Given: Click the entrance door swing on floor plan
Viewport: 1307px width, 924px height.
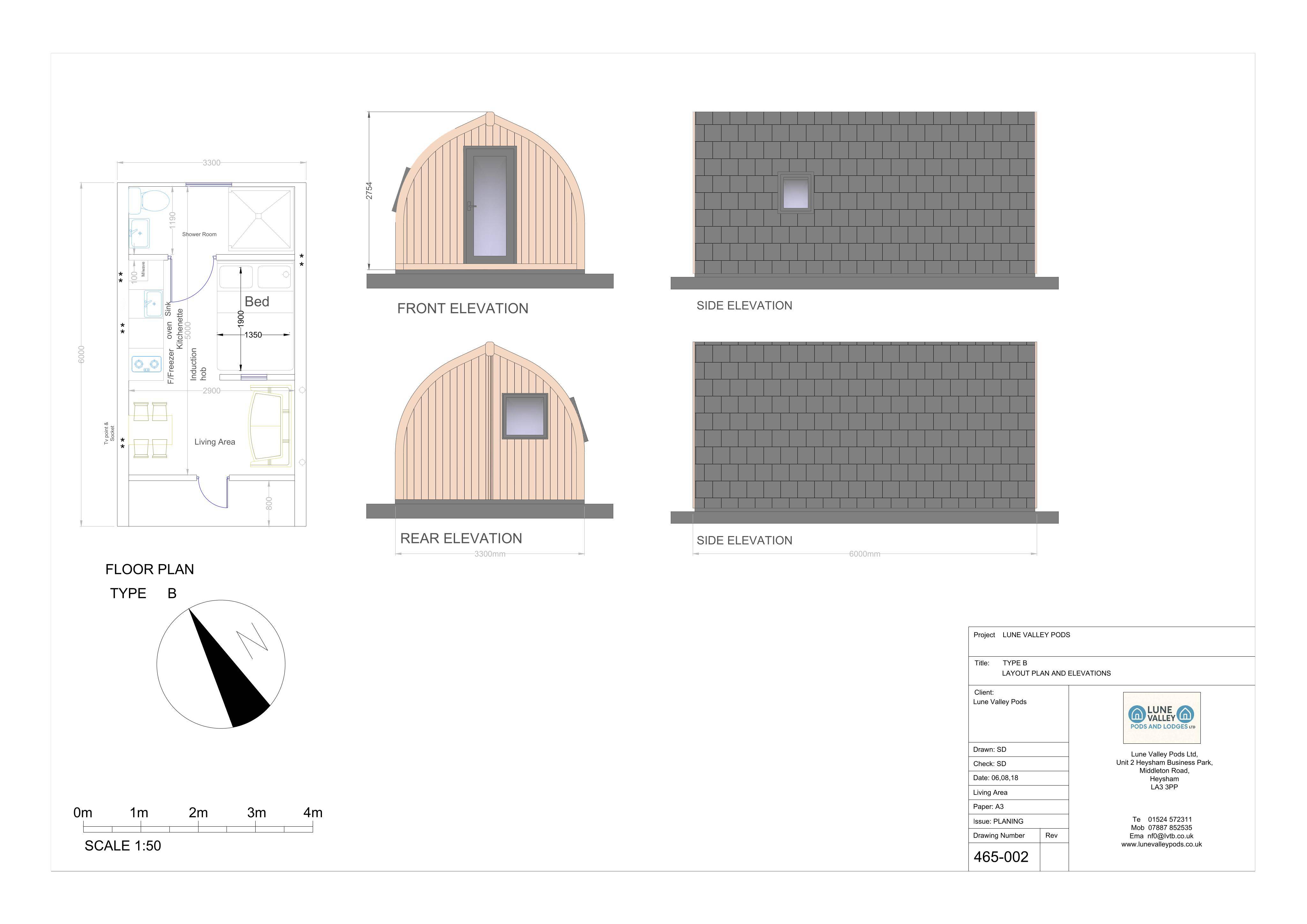Looking at the screenshot, I should click(213, 492).
